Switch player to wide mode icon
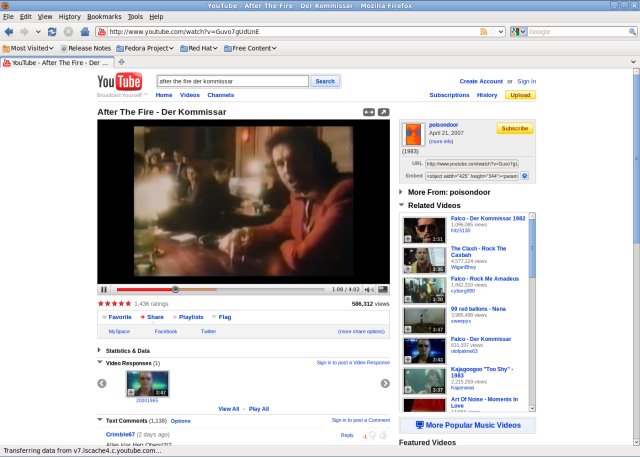The width and height of the screenshot is (640, 457). click(369, 112)
